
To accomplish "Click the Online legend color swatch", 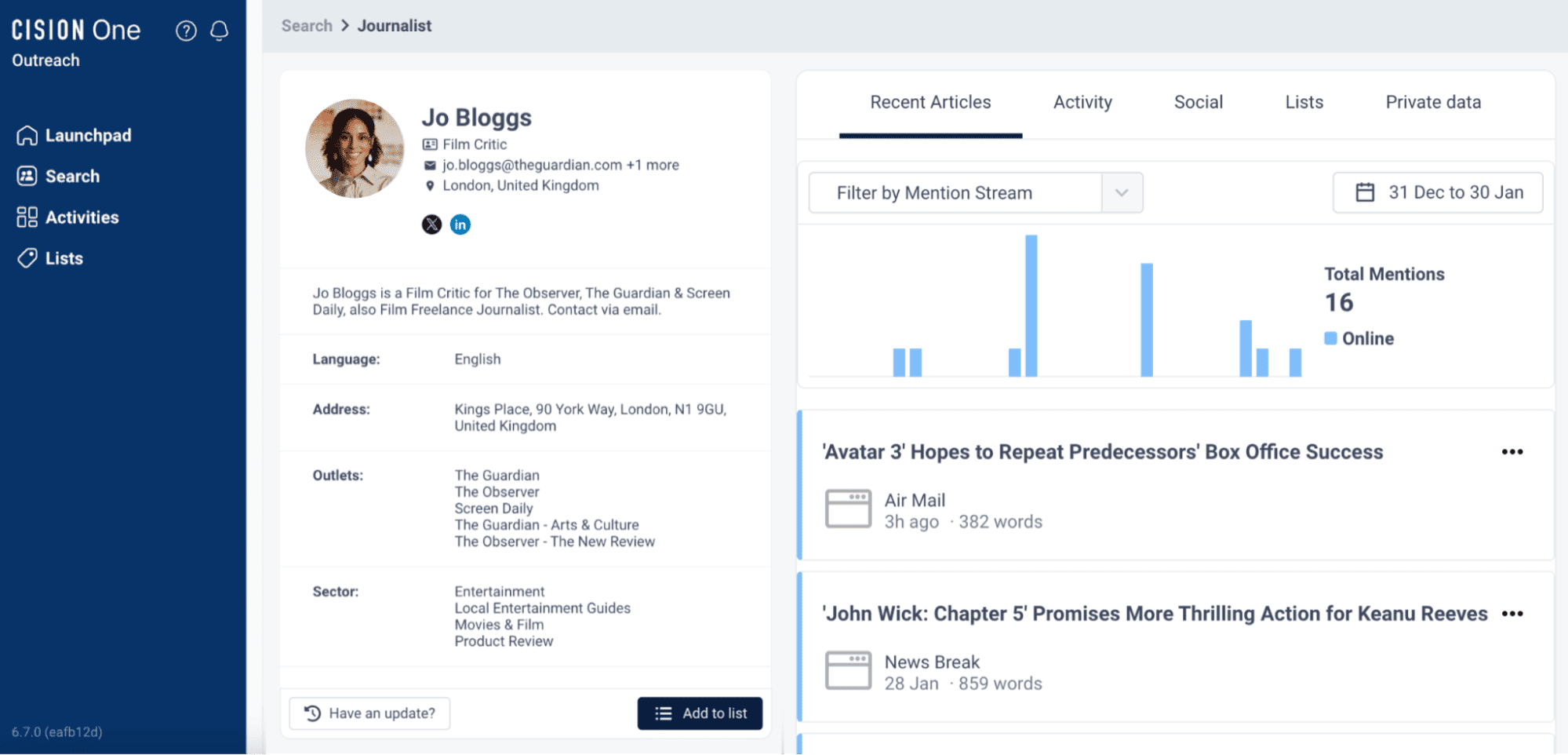I will 1330,338.
